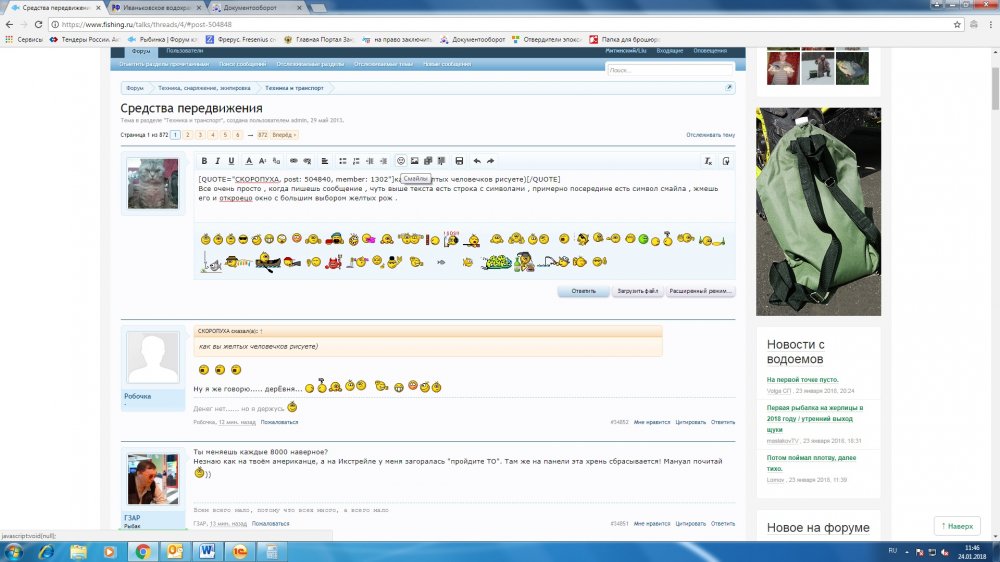Click the bulleted list icon
1000x562 pixels.
(342, 161)
